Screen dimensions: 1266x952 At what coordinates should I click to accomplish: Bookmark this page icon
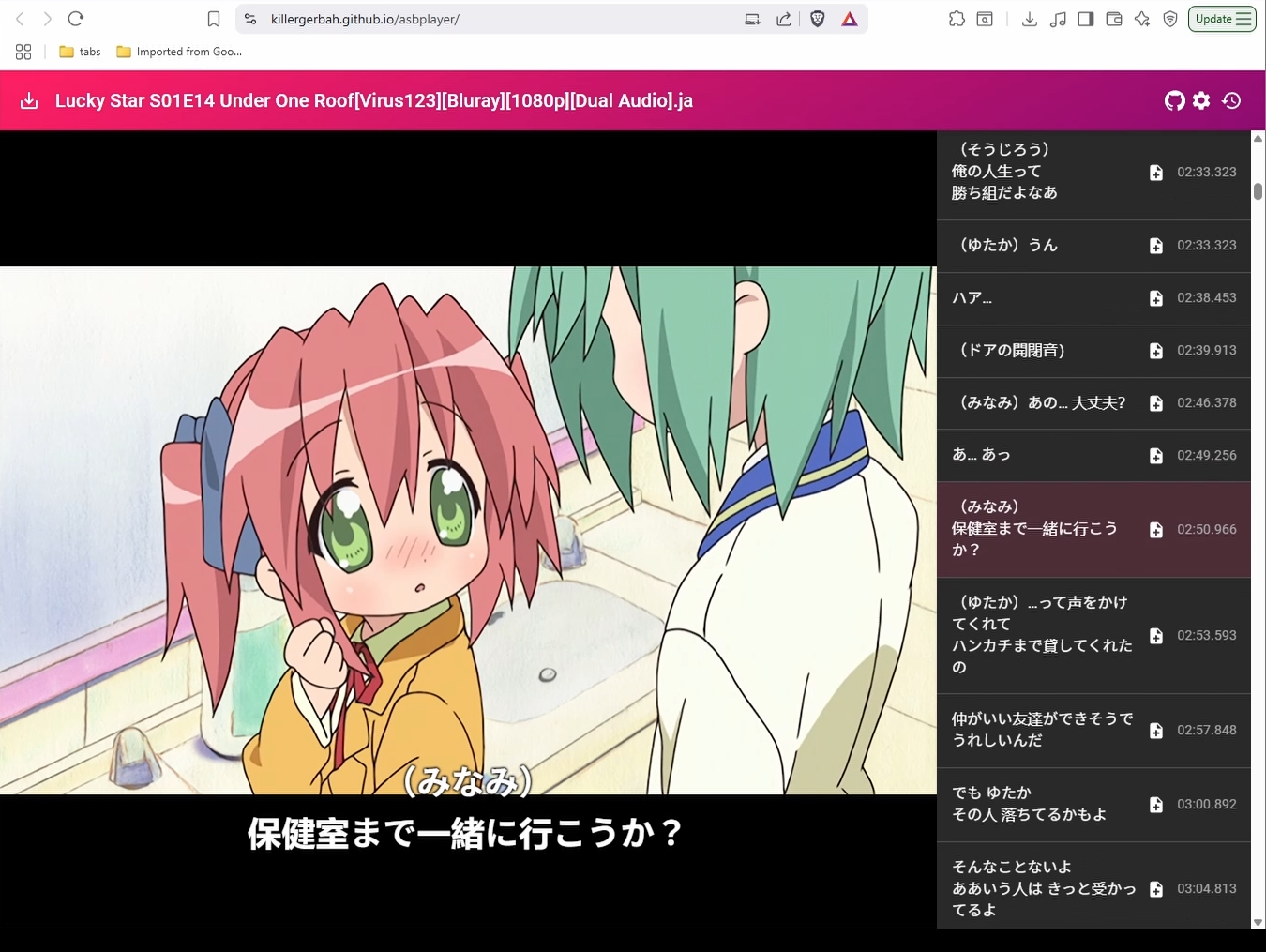coord(214,19)
